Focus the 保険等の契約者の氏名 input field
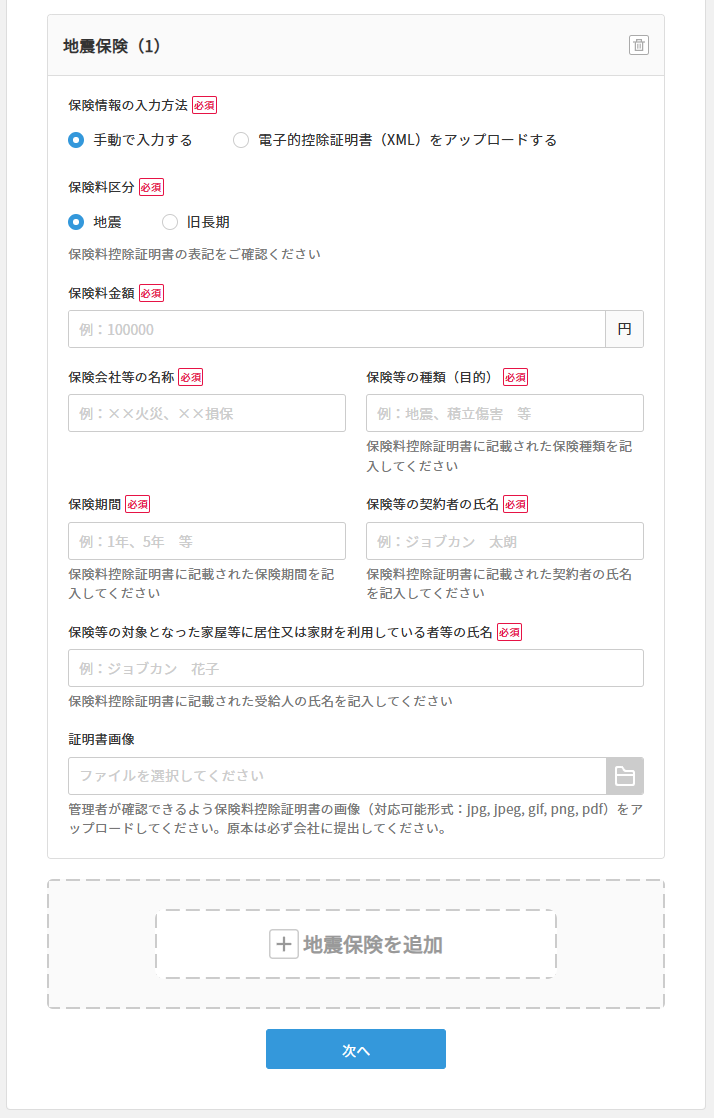The image size is (714, 1118). click(x=504, y=541)
